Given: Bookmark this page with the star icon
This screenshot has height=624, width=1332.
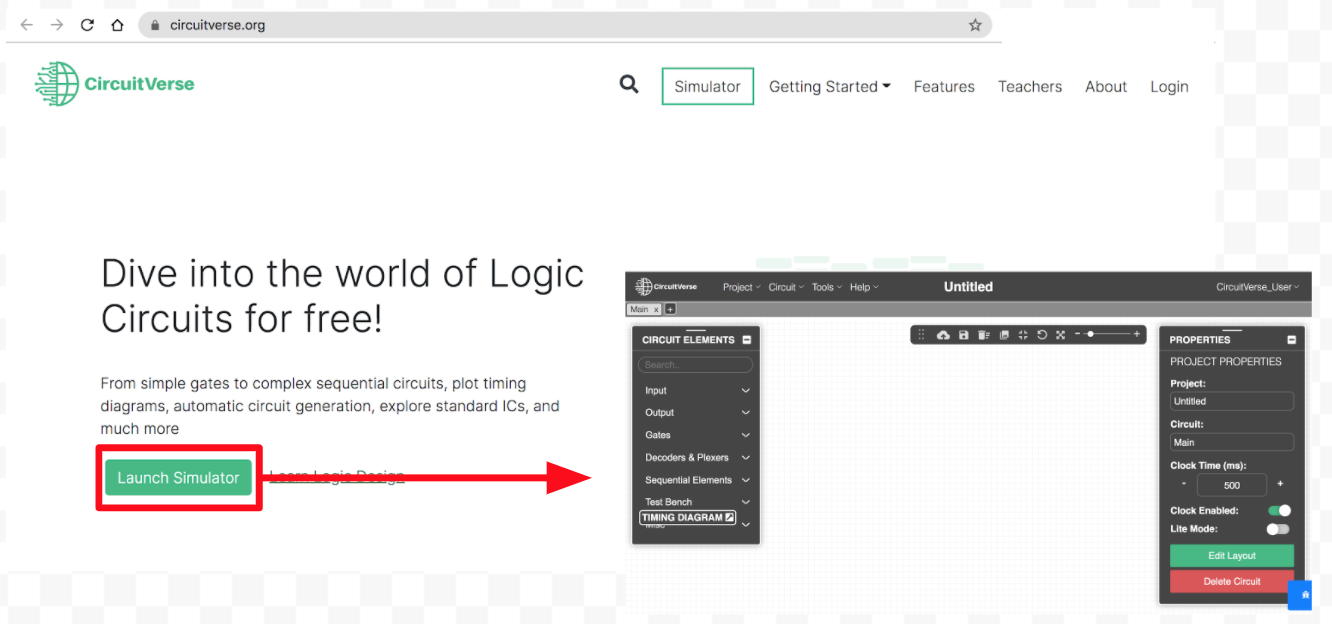Looking at the screenshot, I should (975, 25).
